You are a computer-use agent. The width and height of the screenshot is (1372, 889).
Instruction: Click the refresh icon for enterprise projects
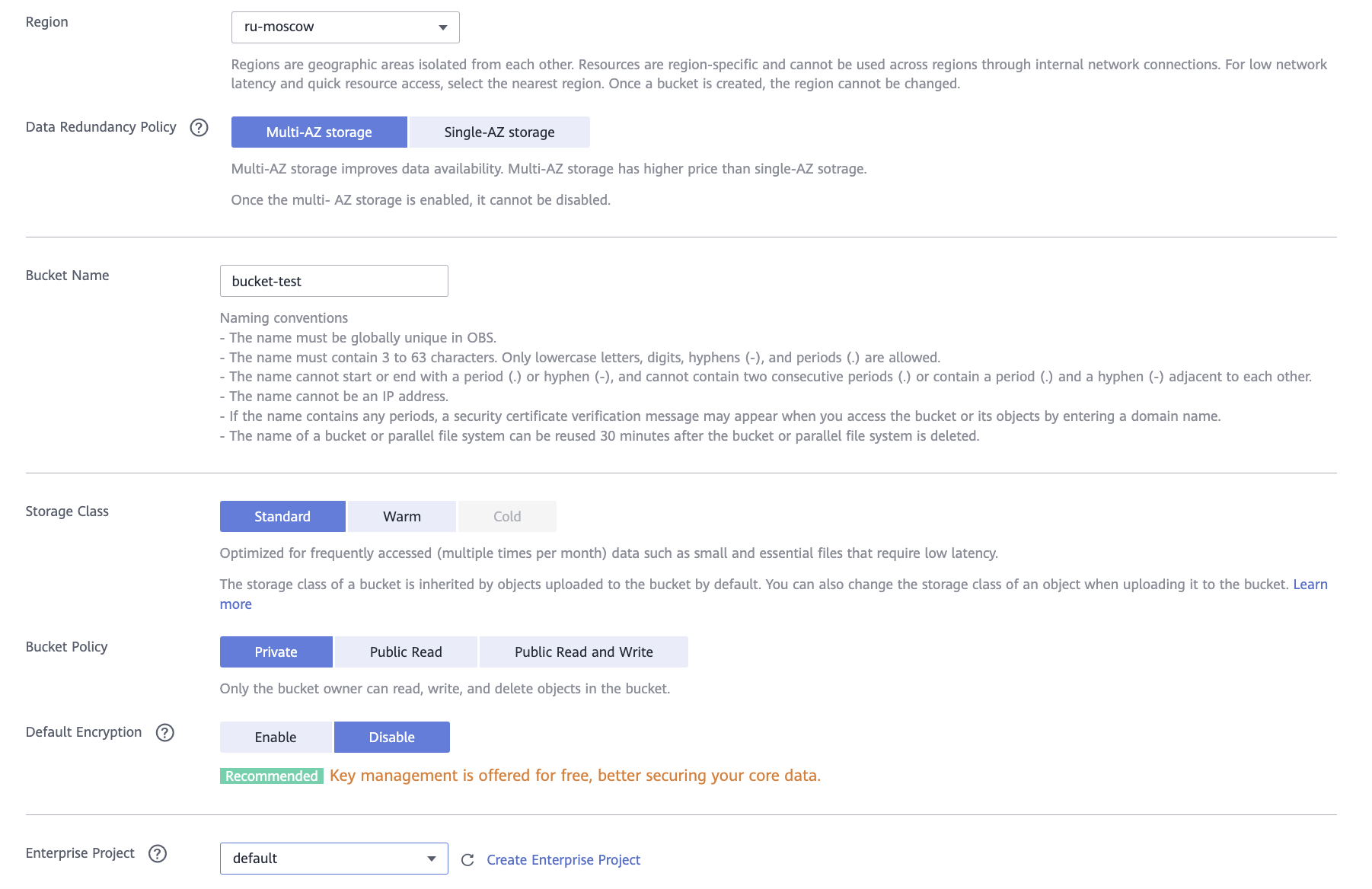467,859
